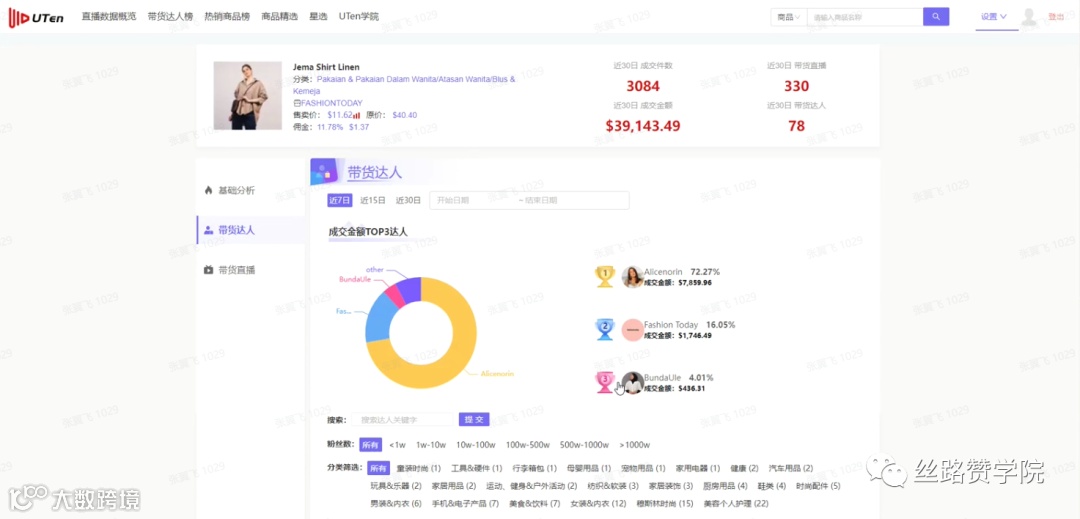Select the 100w-500w followers filter

[x=528, y=445]
